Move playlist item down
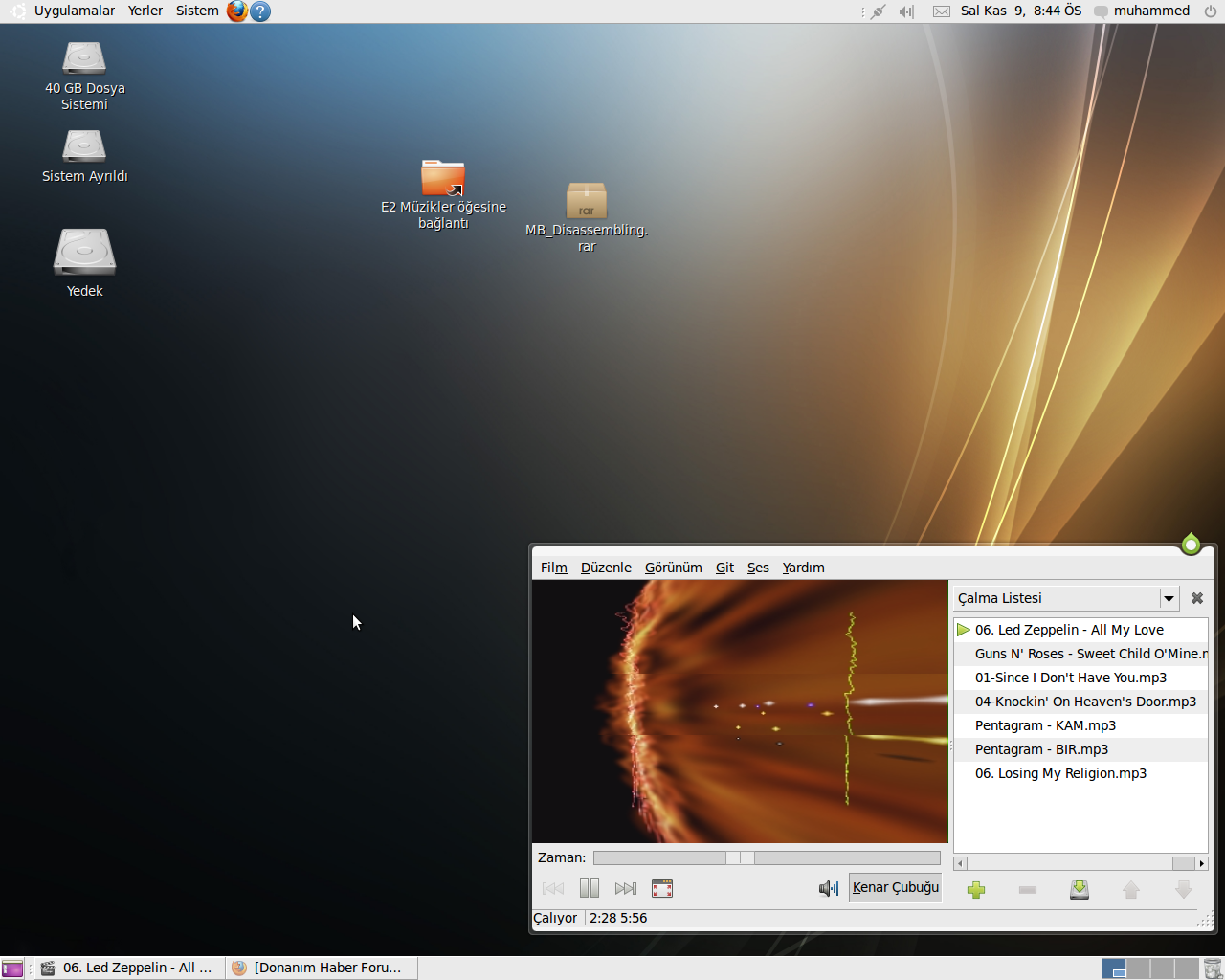Image resolution: width=1225 pixels, height=980 pixels. (1184, 890)
